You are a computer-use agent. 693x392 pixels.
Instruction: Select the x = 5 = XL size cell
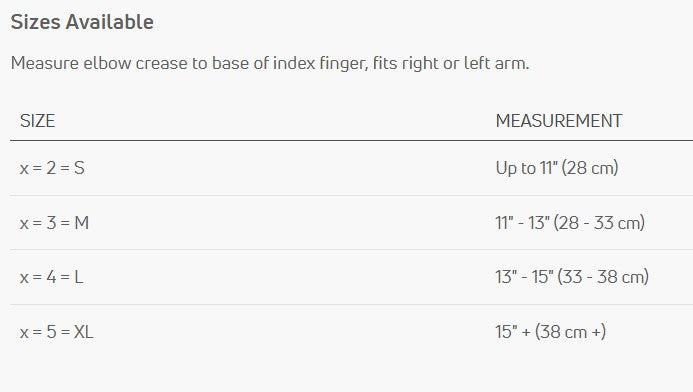pos(57,332)
